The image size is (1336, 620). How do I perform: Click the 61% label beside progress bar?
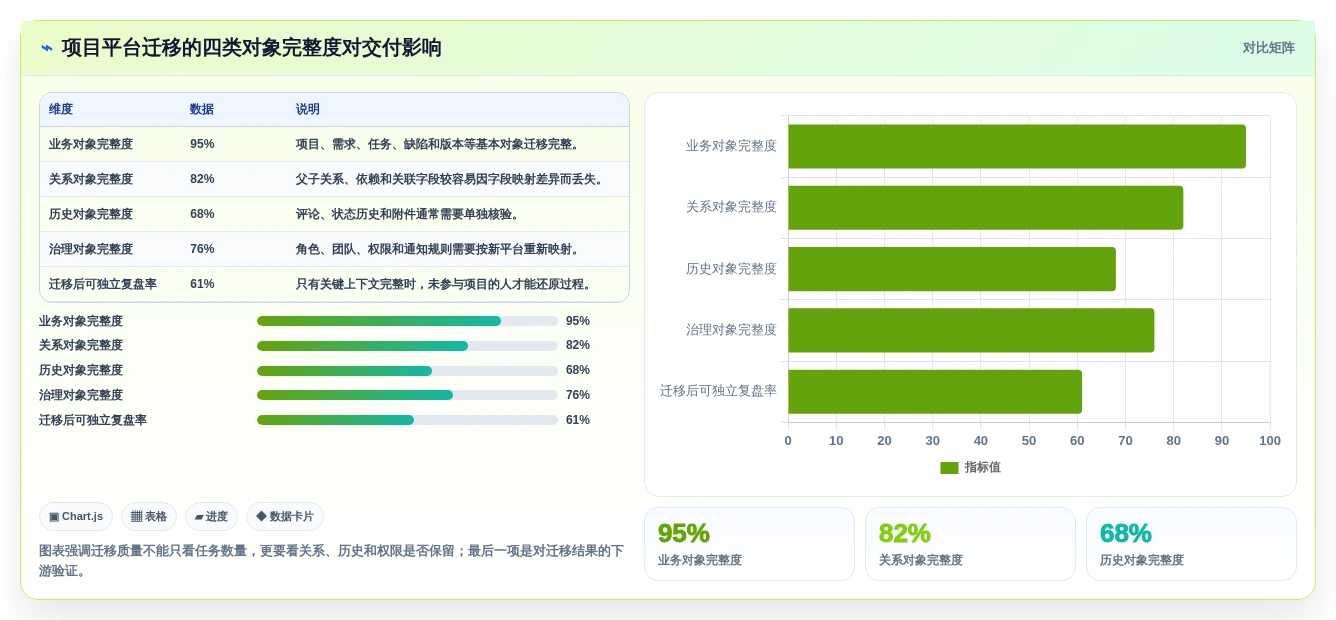(578, 420)
